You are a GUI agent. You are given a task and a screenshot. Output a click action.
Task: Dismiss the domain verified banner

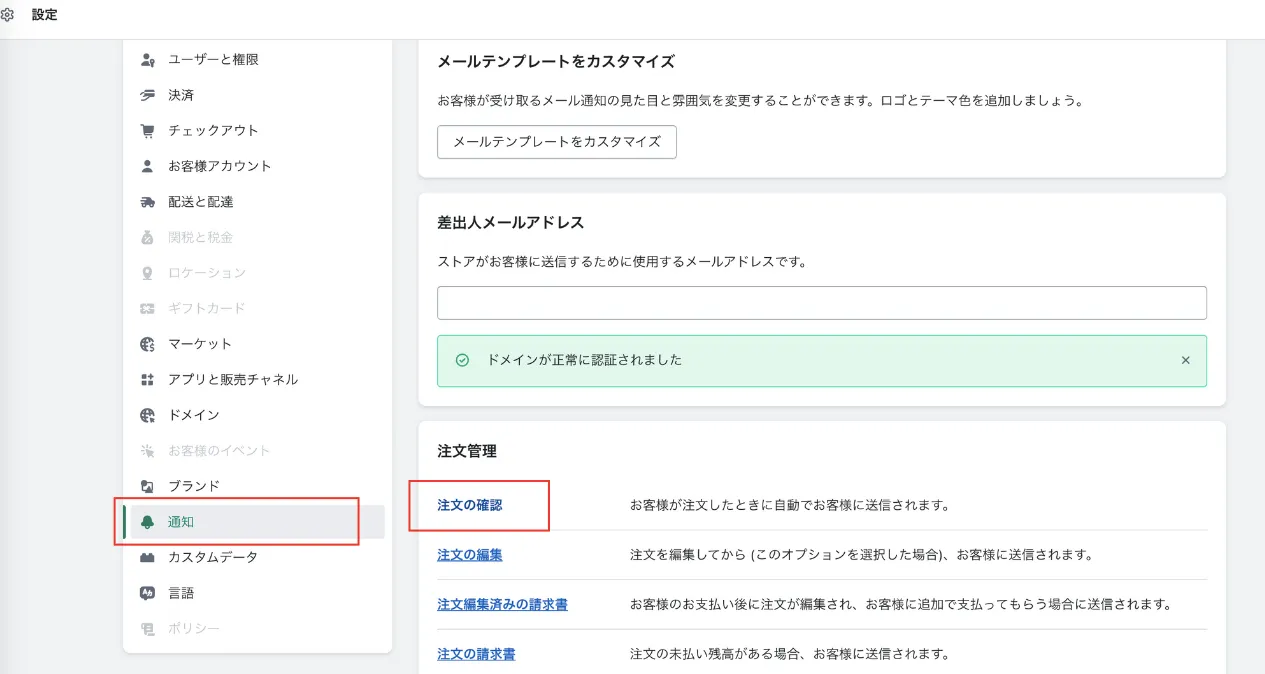[1185, 360]
